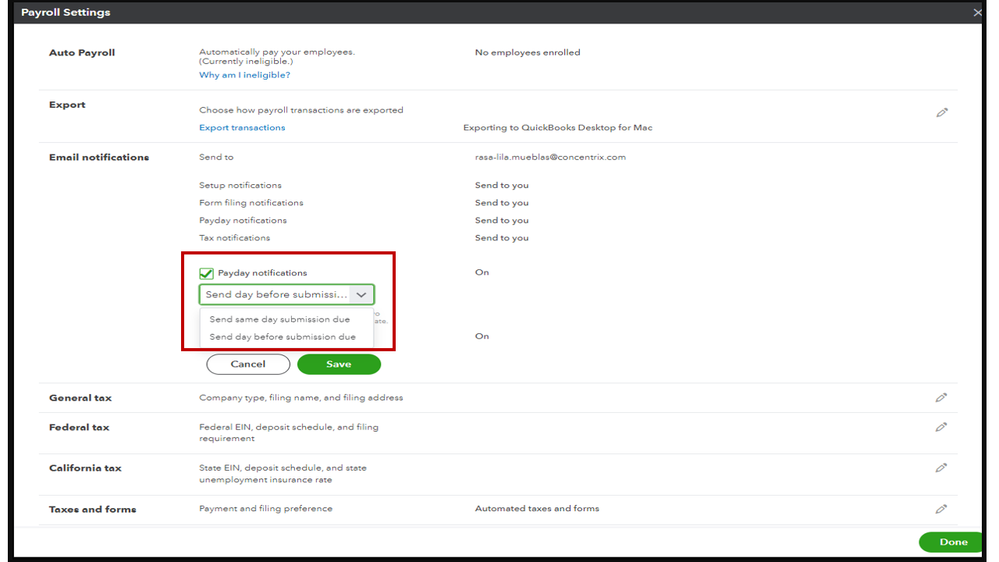999x562 pixels.
Task: Click Automated taxes and forms text
Action: pyautogui.click(x=537, y=508)
